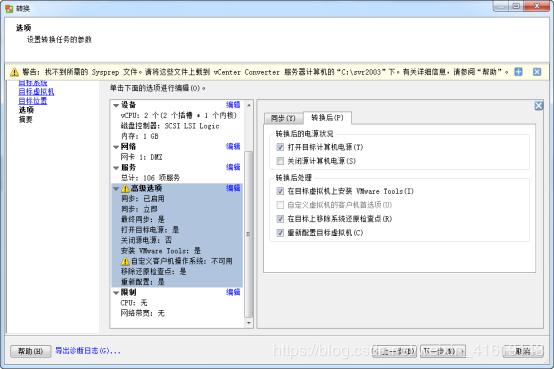Click the 下一步(N) next button
Viewport: 554px width, 369px height.
coord(443,351)
